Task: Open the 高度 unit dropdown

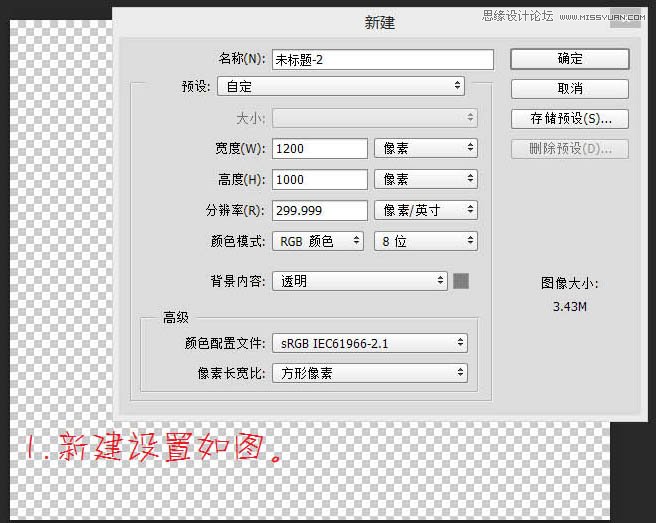Action: click(x=425, y=179)
